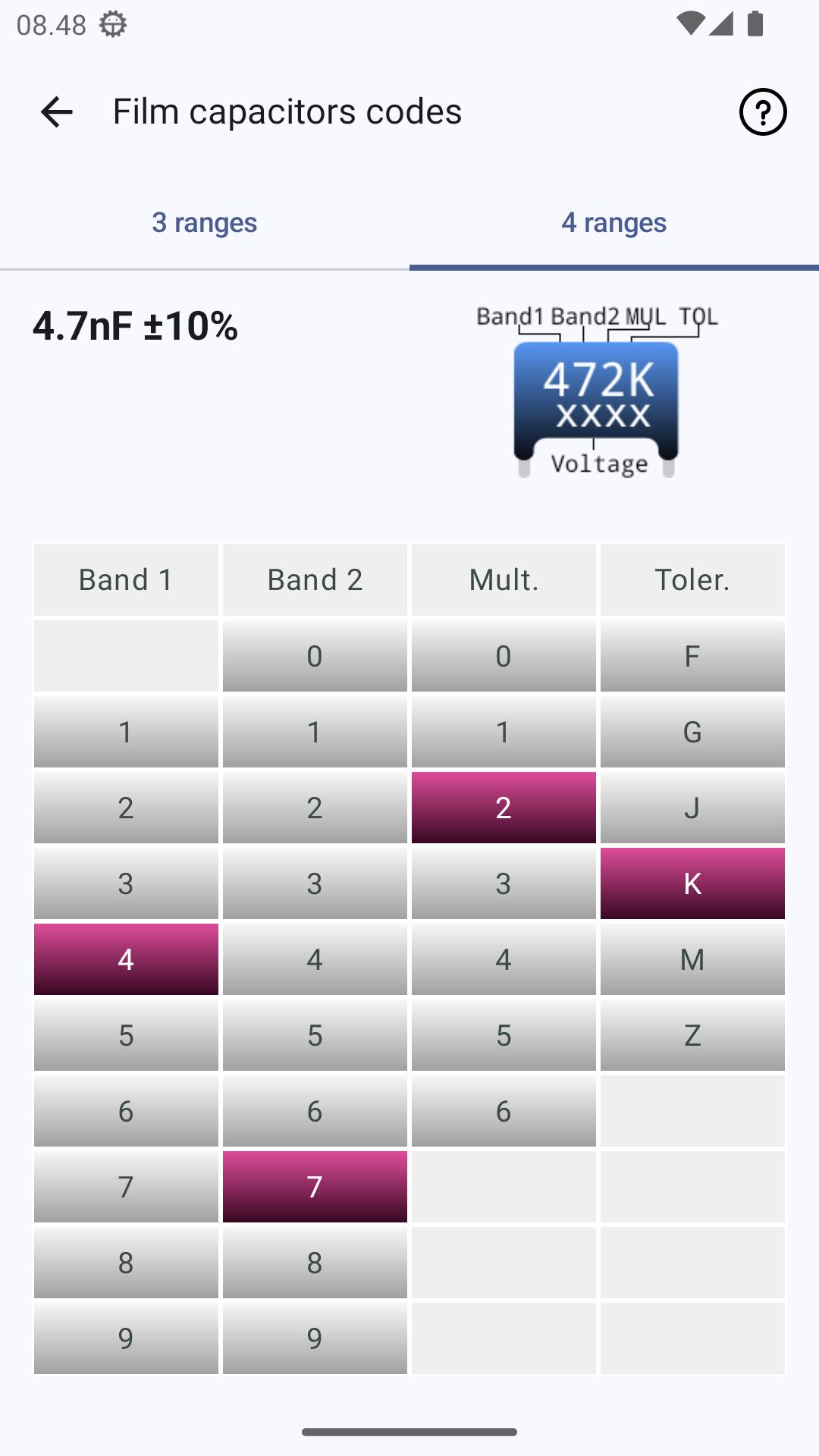Choose 9 in Band 1 column
Viewport: 819px width, 1456px height.
click(x=126, y=1338)
